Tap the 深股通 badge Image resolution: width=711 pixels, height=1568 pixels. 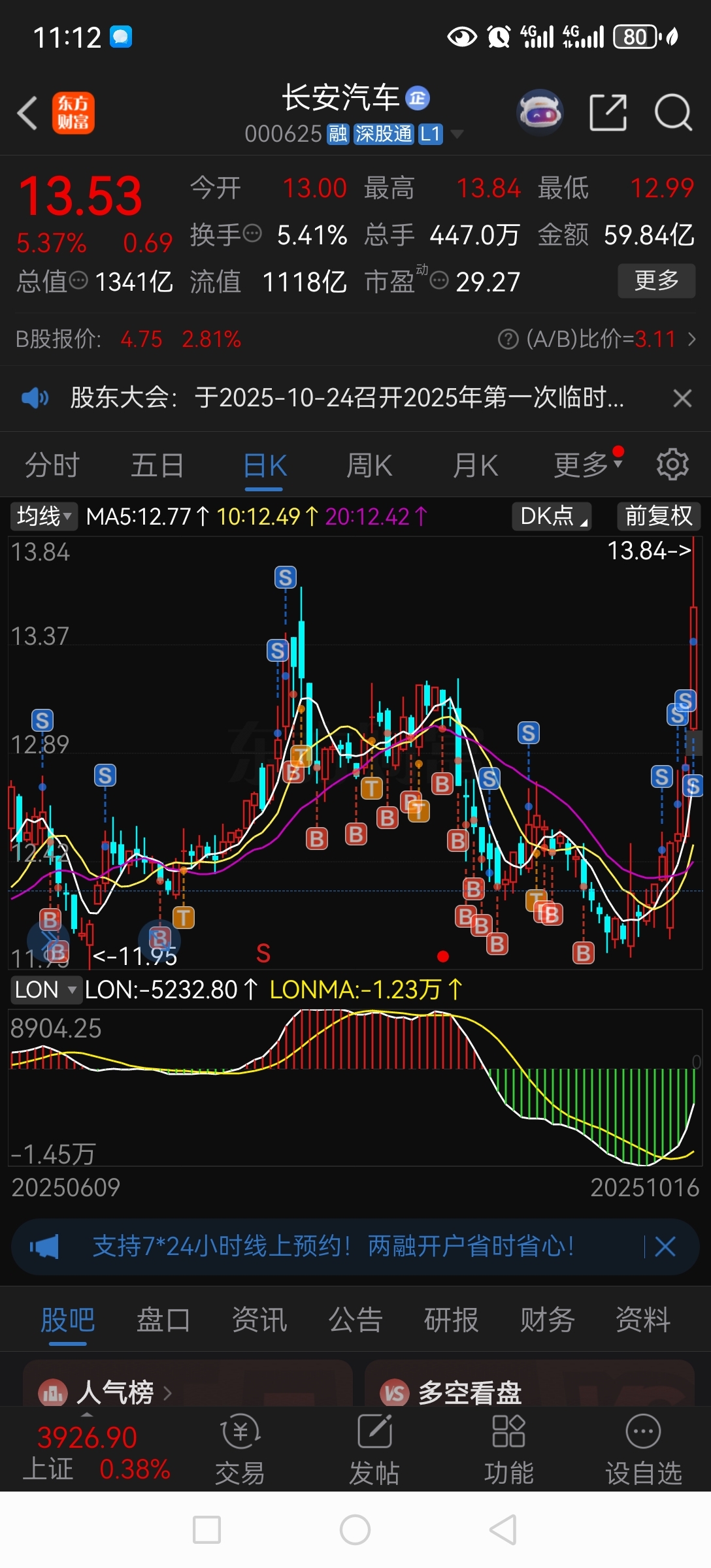384,134
